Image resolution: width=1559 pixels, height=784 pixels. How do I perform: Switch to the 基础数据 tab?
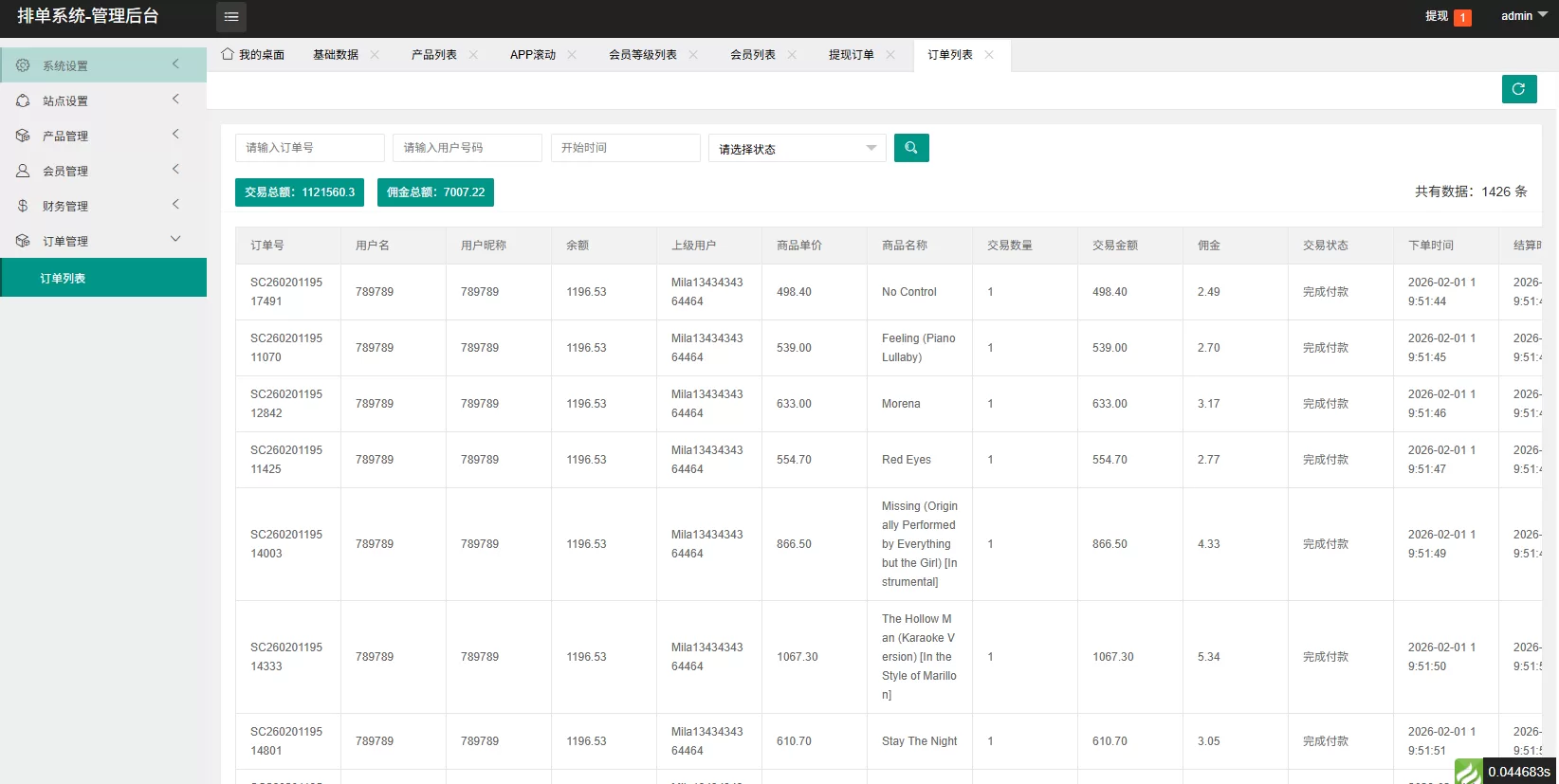(336, 55)
